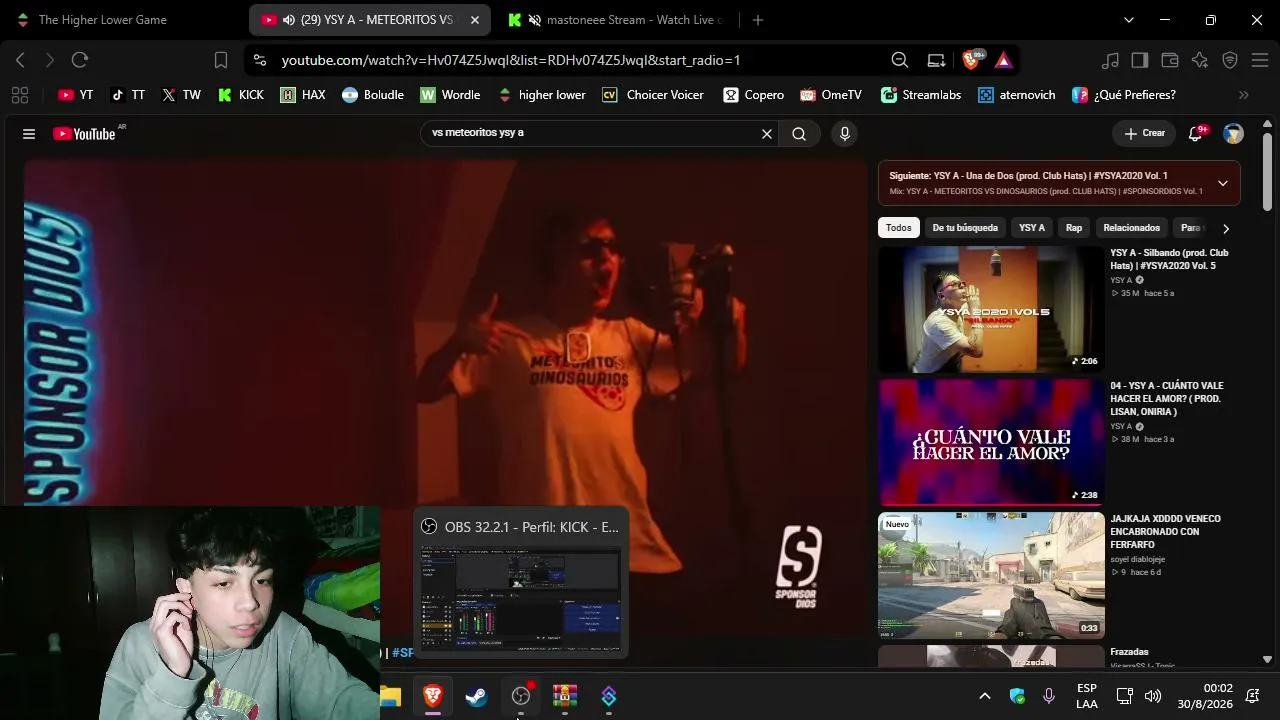Open the Streamlabs bookmark

pos(921,95)
